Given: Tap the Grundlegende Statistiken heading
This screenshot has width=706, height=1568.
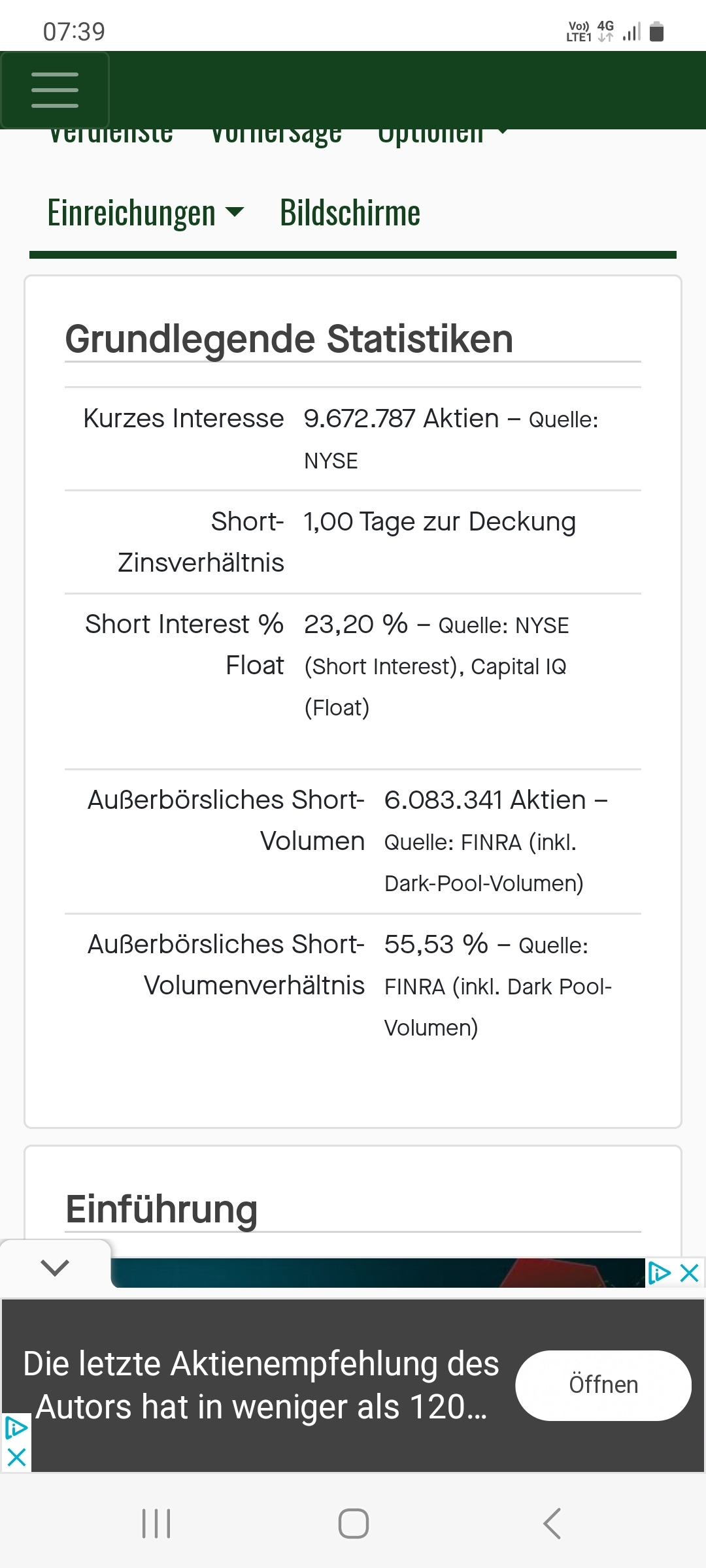Looking at the screenshot, I should tap(289, 339).
